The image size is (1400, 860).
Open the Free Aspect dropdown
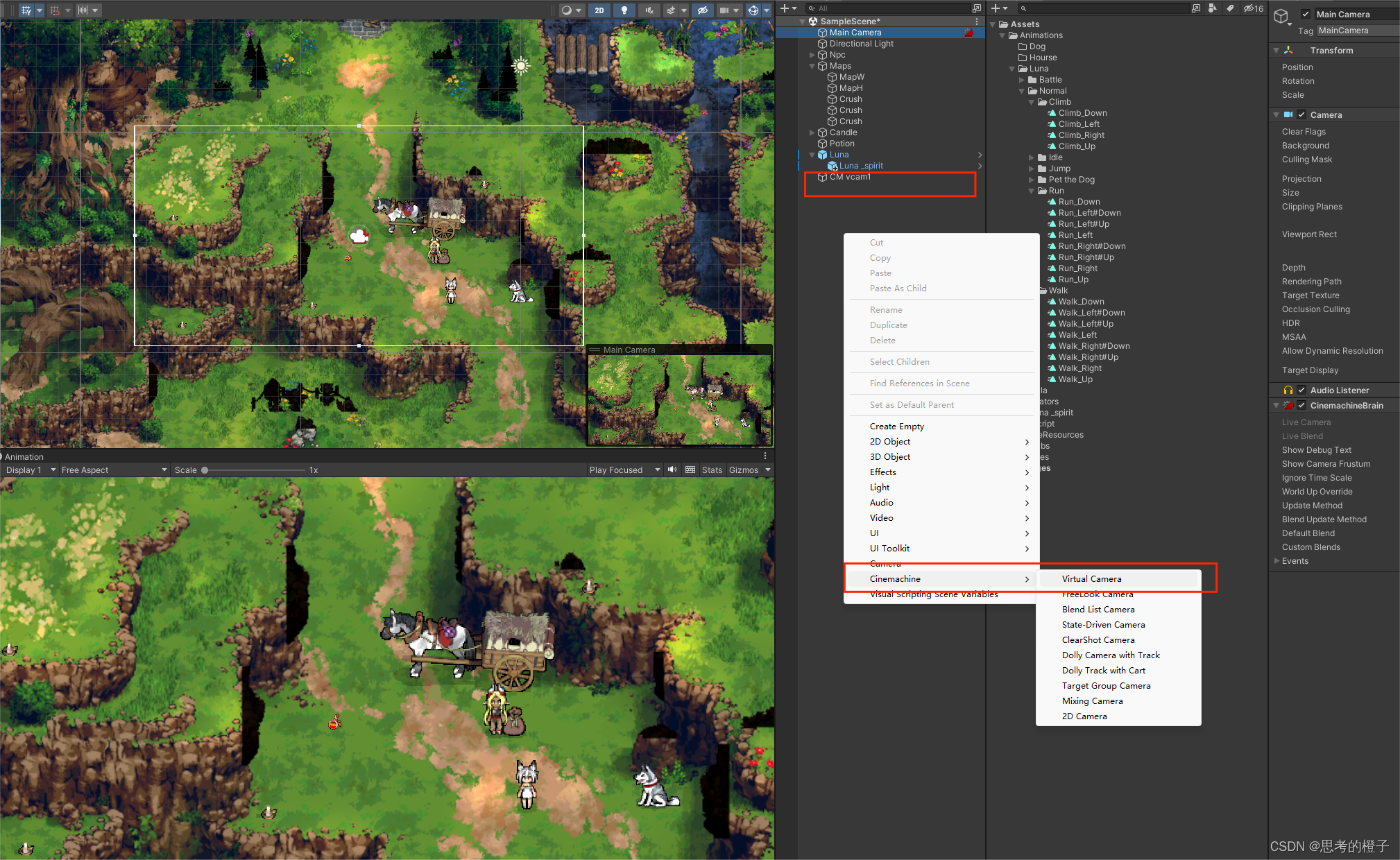click(x=114, y=470)
